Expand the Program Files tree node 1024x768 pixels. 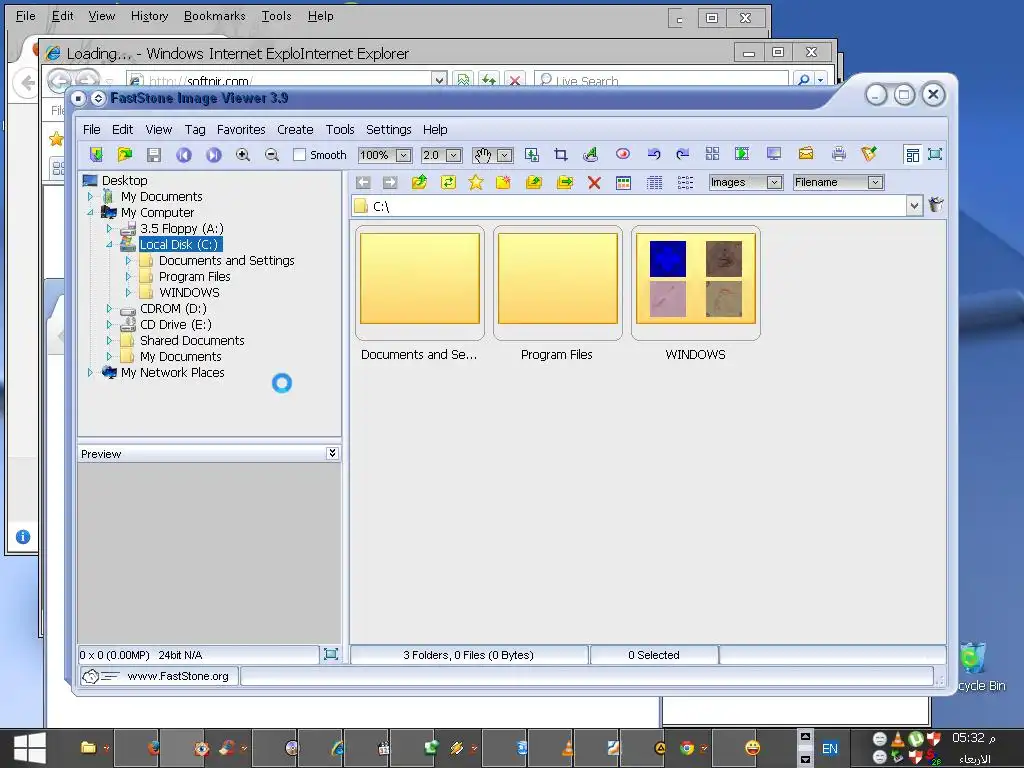[128, 276]
